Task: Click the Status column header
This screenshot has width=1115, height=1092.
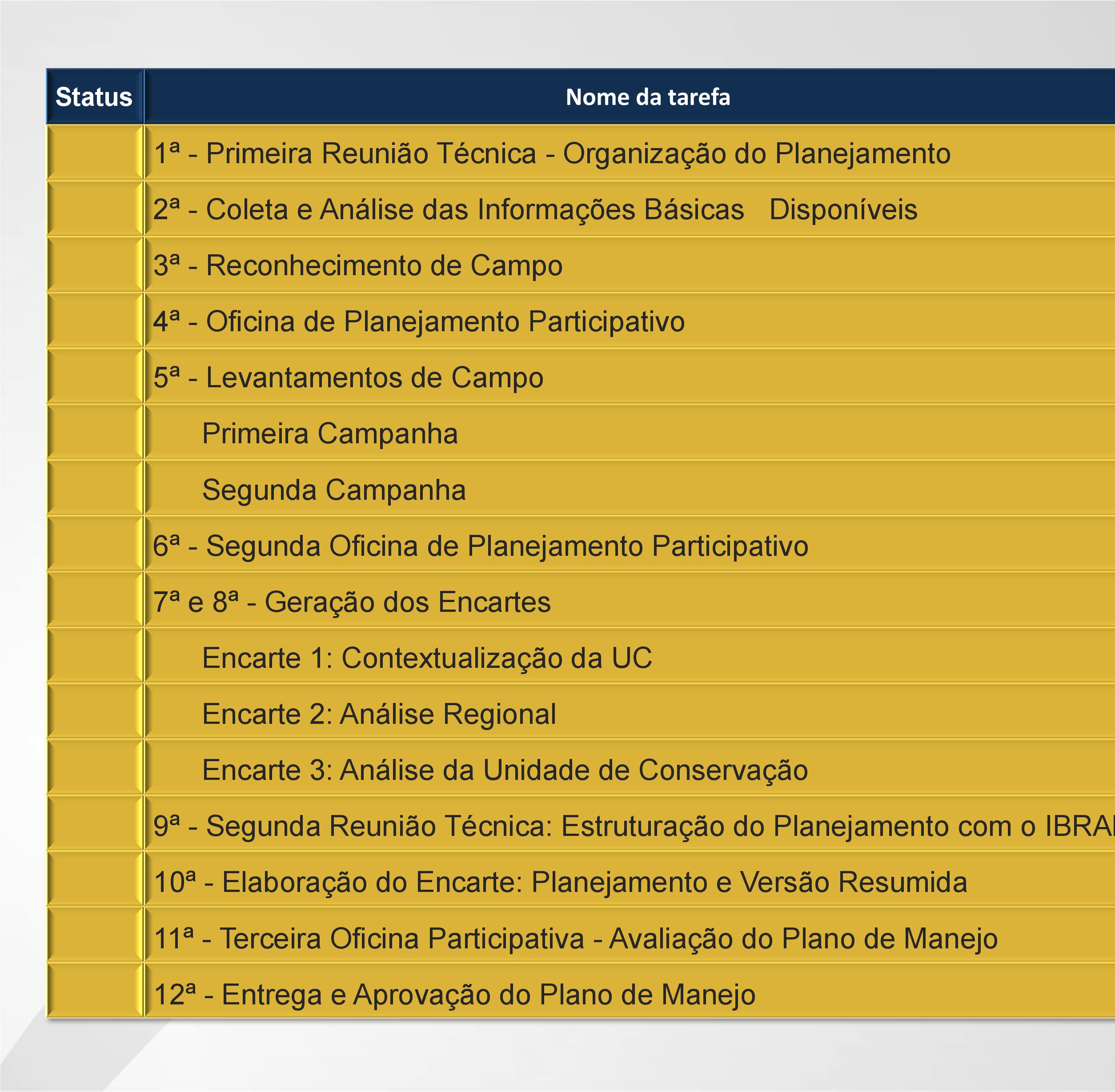Action: [x=94, y=97]
